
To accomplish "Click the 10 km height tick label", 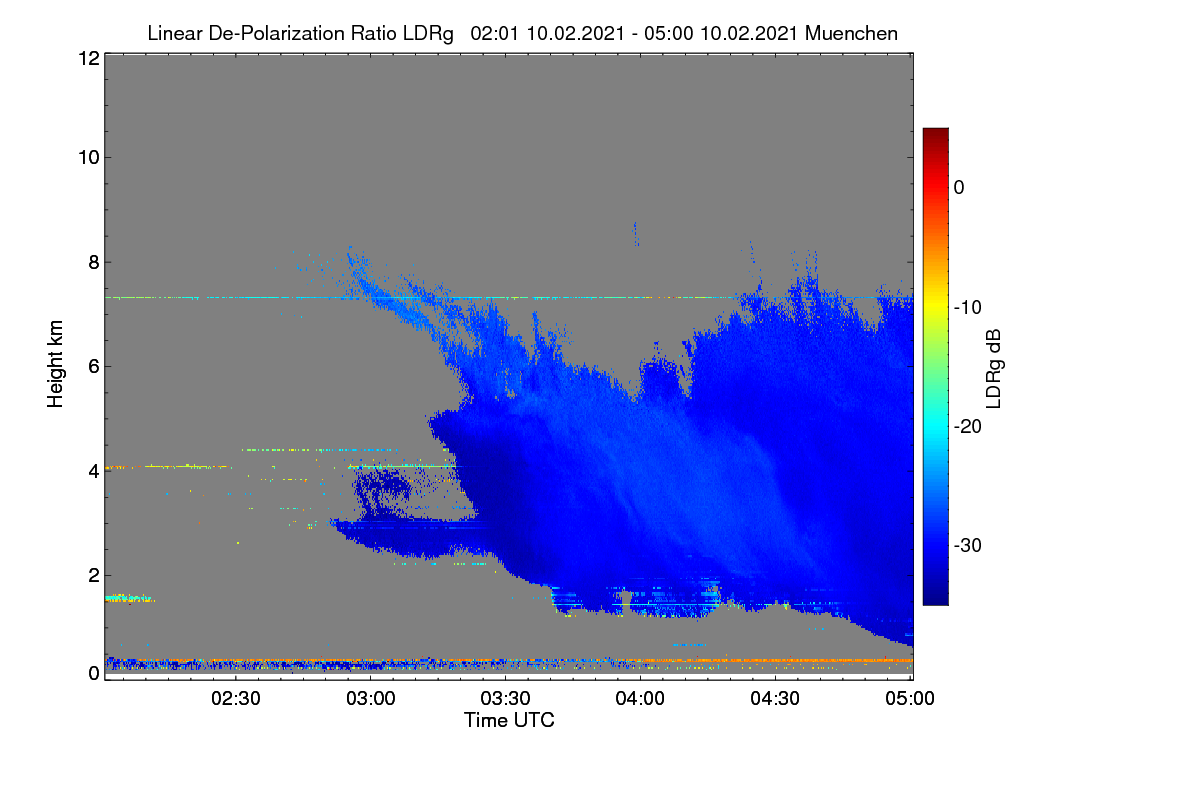I will click(x=88, y=157).
